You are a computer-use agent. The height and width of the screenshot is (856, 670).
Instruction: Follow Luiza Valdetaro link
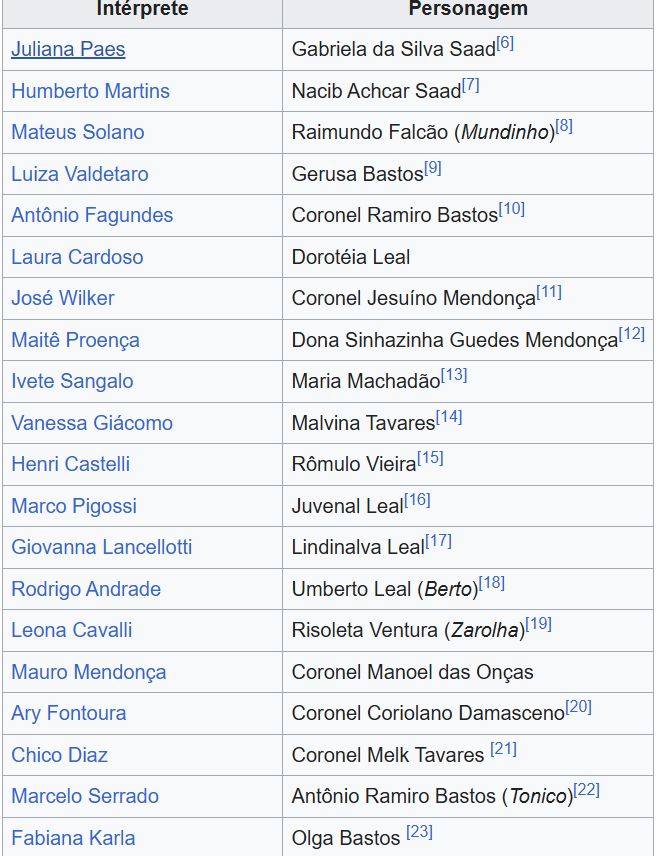tap(79, 174)
